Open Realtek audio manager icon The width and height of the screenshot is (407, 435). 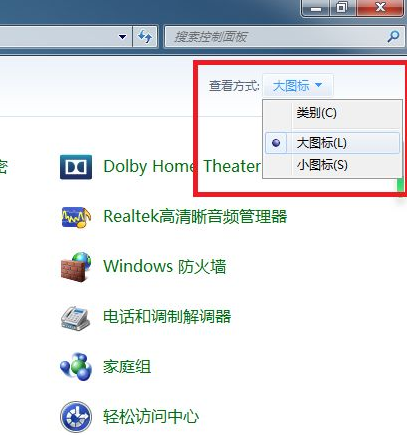[x=76, y=217]
